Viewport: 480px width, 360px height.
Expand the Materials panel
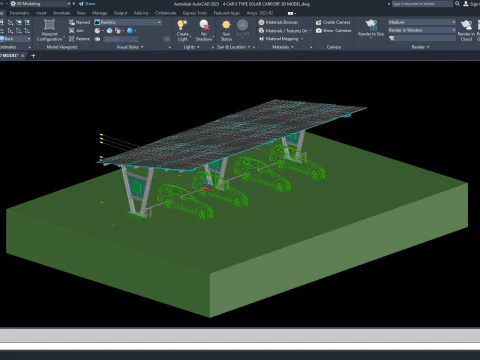coord(283,47)
